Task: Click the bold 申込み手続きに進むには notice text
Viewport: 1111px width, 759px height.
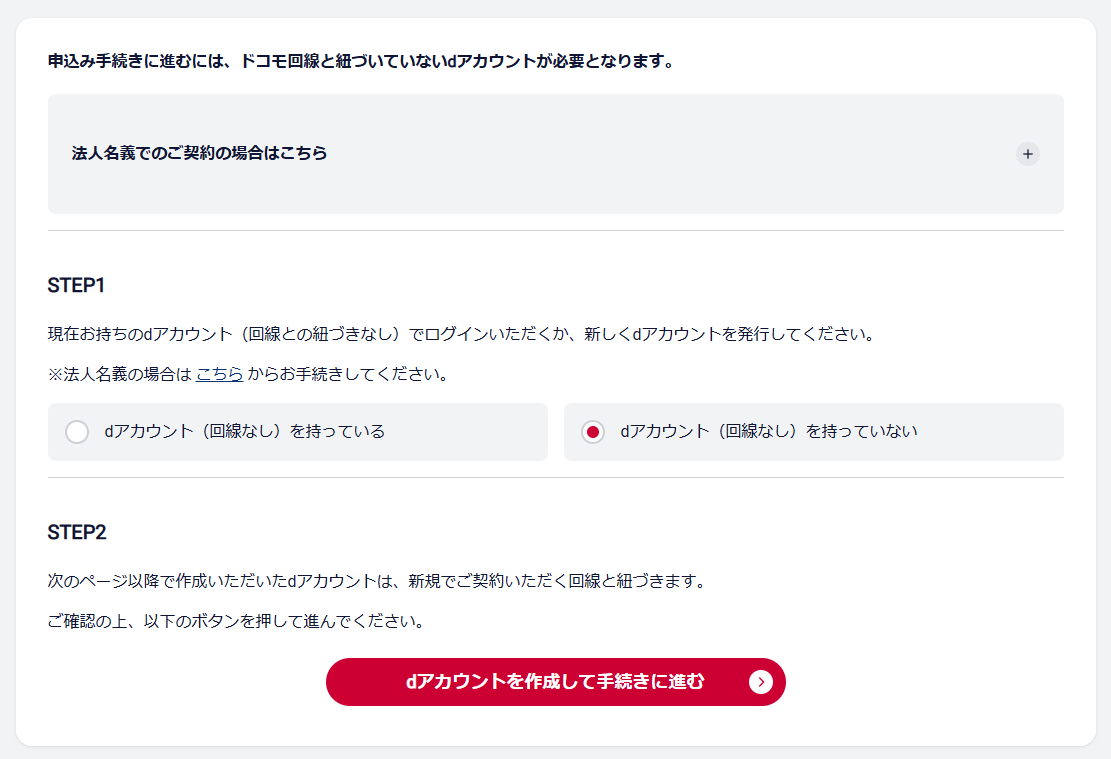Action: pyautogui.click(x=360, y=62)
